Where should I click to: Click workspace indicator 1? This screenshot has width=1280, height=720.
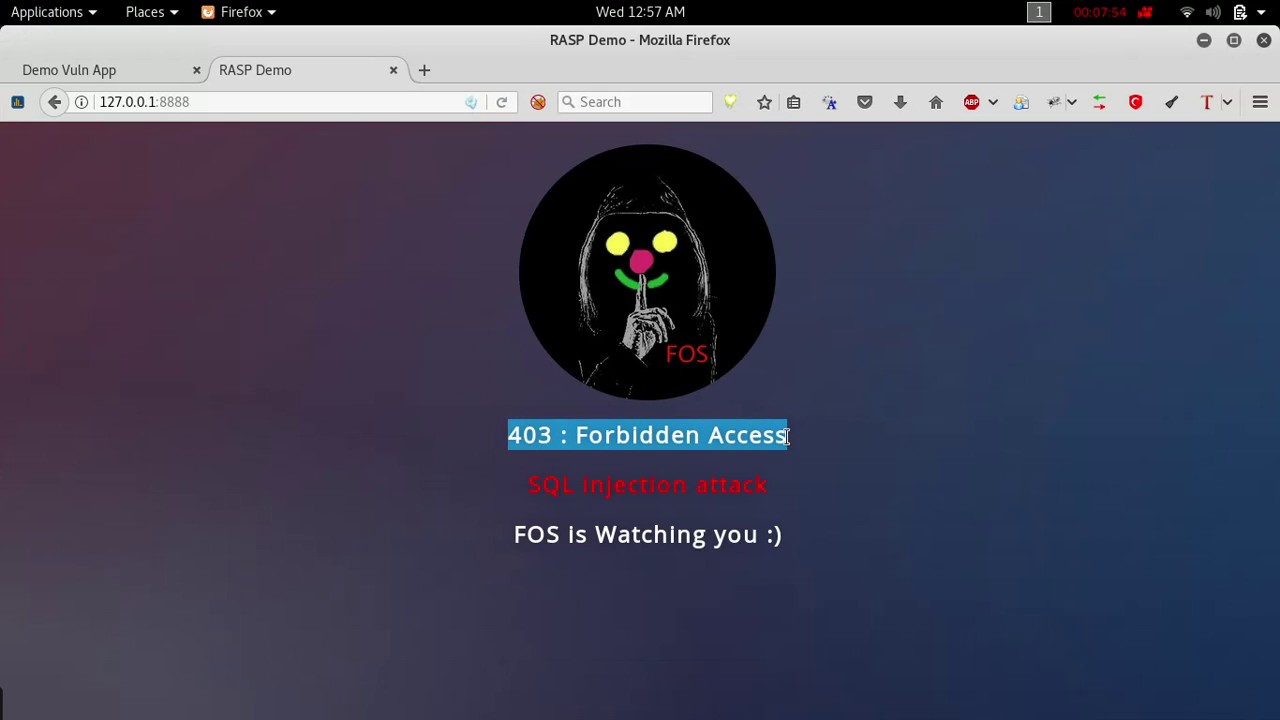pyautogui.click(x=1039, y=12)
